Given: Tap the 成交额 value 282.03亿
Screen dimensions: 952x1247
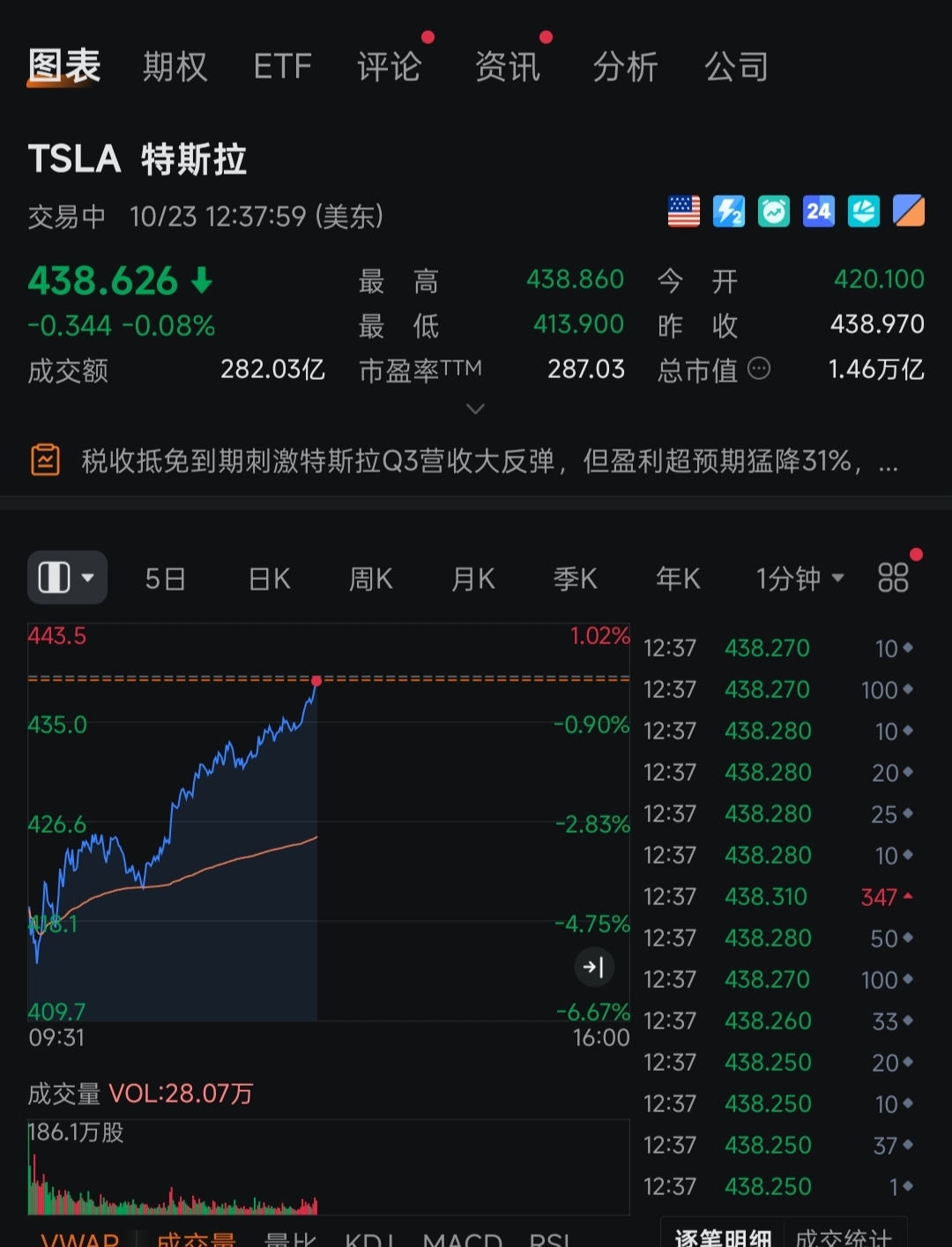Looking at the screenshot, I should click(x=272, y=369).
